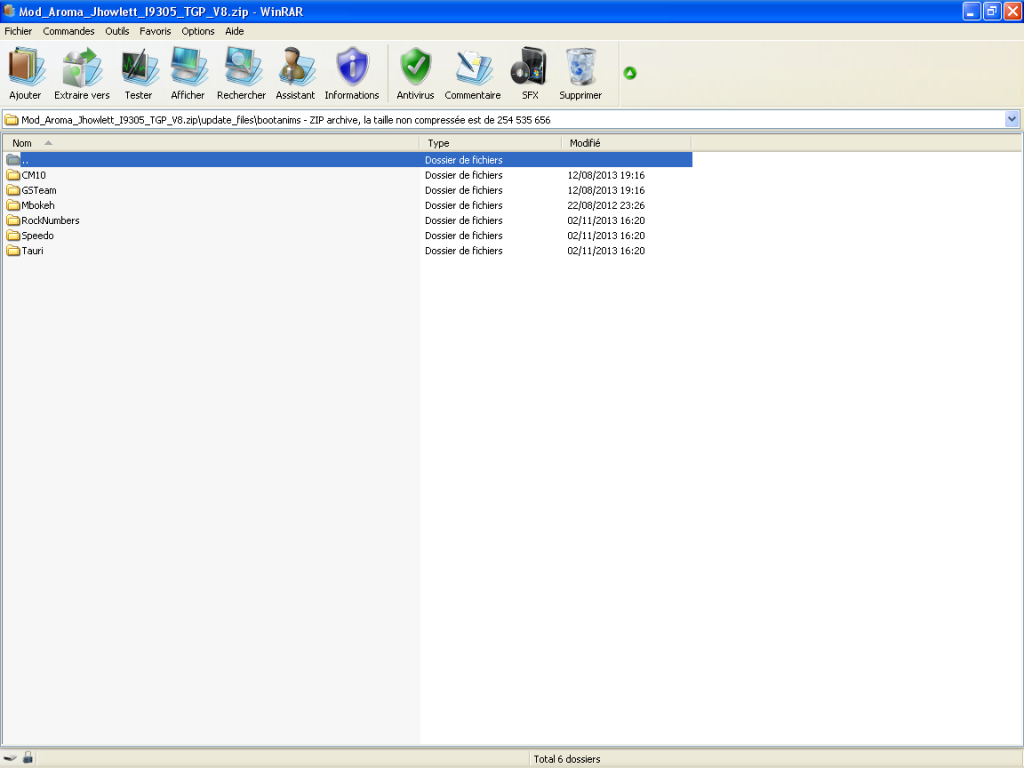Image resolution: width=1024 pixels, height=768 pixels.
Task: Click the Mbokeh folder icon
Action: pyautogui.click(x=13, y=205)
